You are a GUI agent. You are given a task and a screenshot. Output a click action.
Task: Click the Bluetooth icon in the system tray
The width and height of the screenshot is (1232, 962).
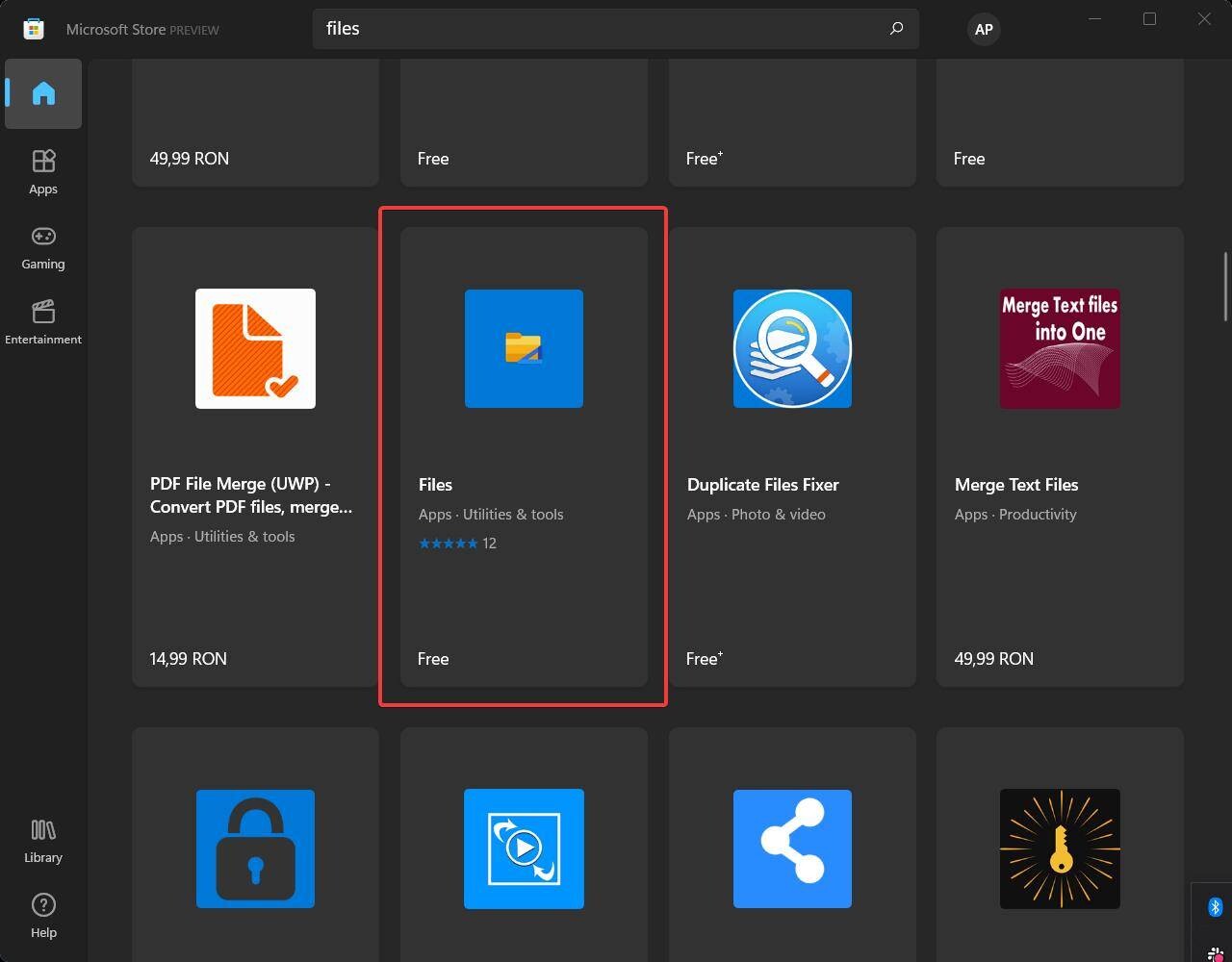(x=1214, y=906)
